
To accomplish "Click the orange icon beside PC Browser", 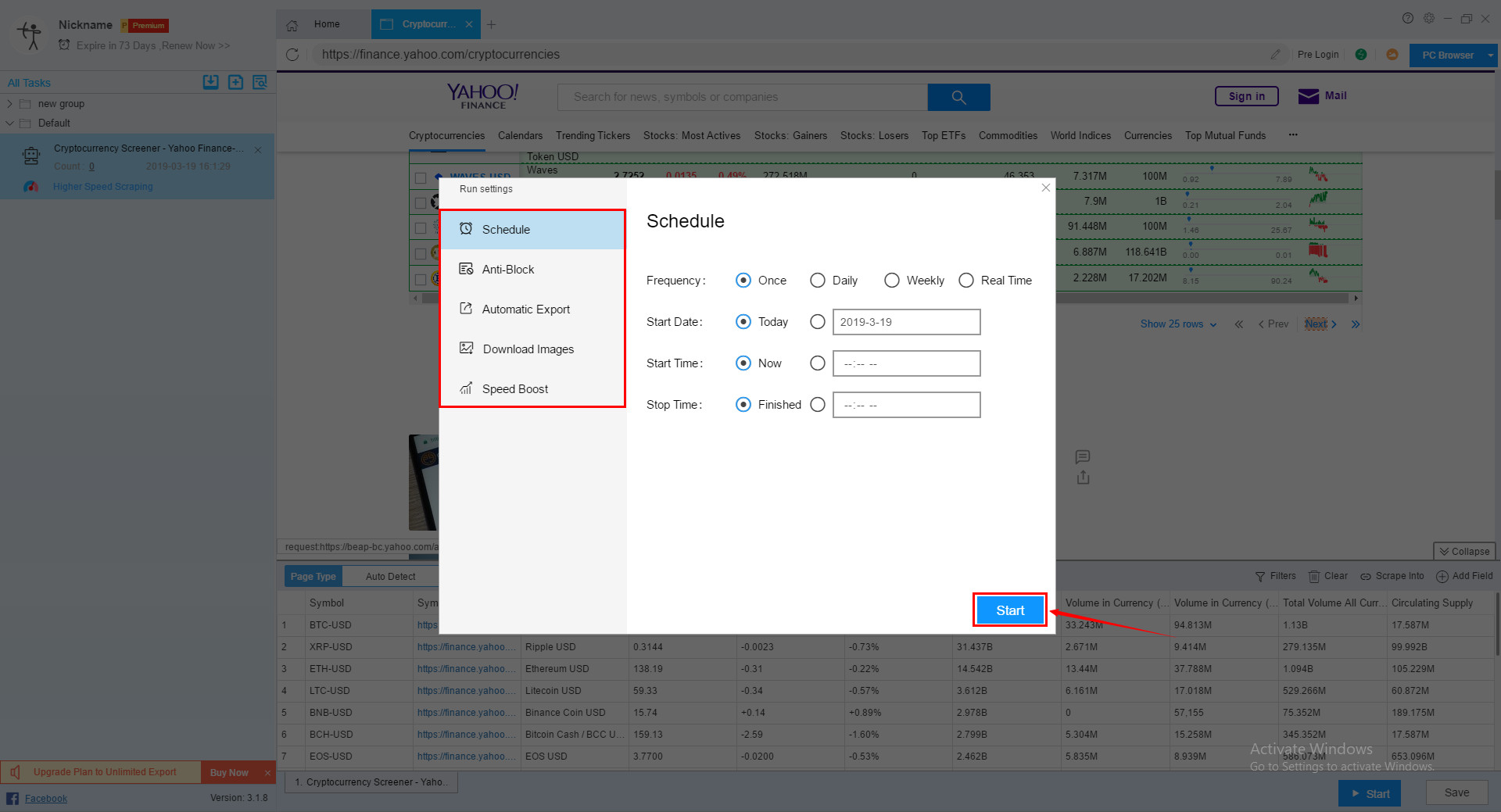I will [1392, 55].
